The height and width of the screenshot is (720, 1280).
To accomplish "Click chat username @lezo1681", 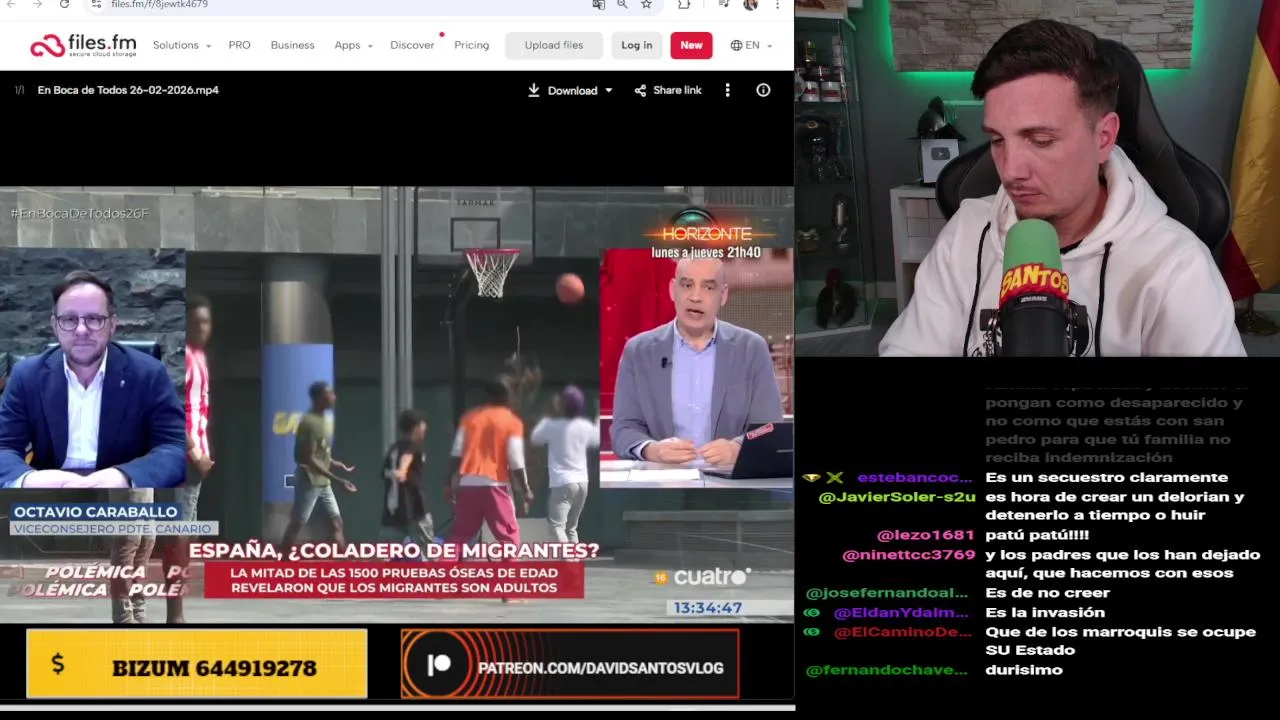I will 925,535.
